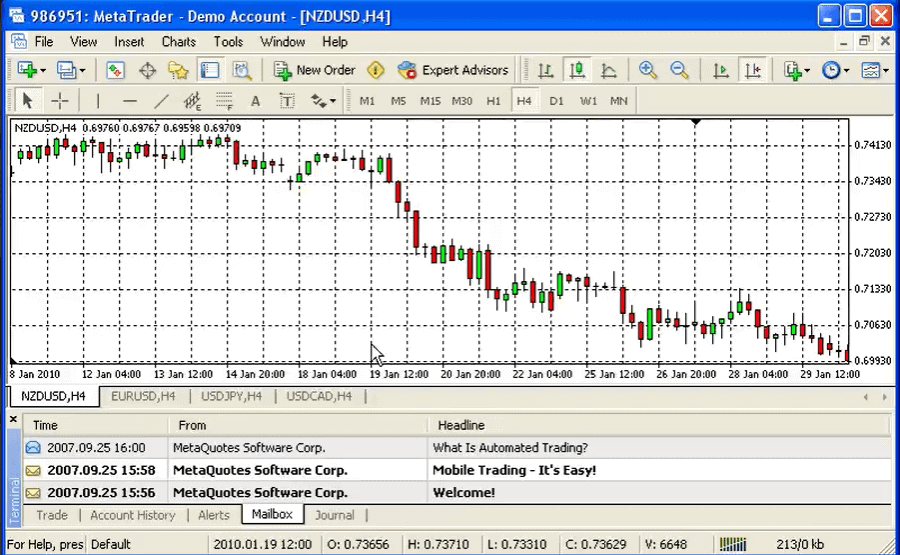The image size is (900, 555).
Task: Select the equidistant channel tool
Action: click(x=193, y=101)
